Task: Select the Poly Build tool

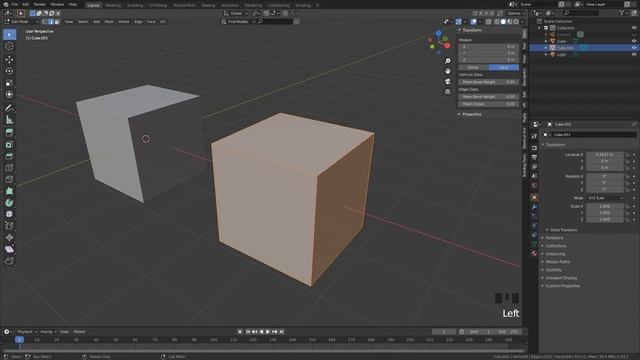Action: [x=9, y=191]
